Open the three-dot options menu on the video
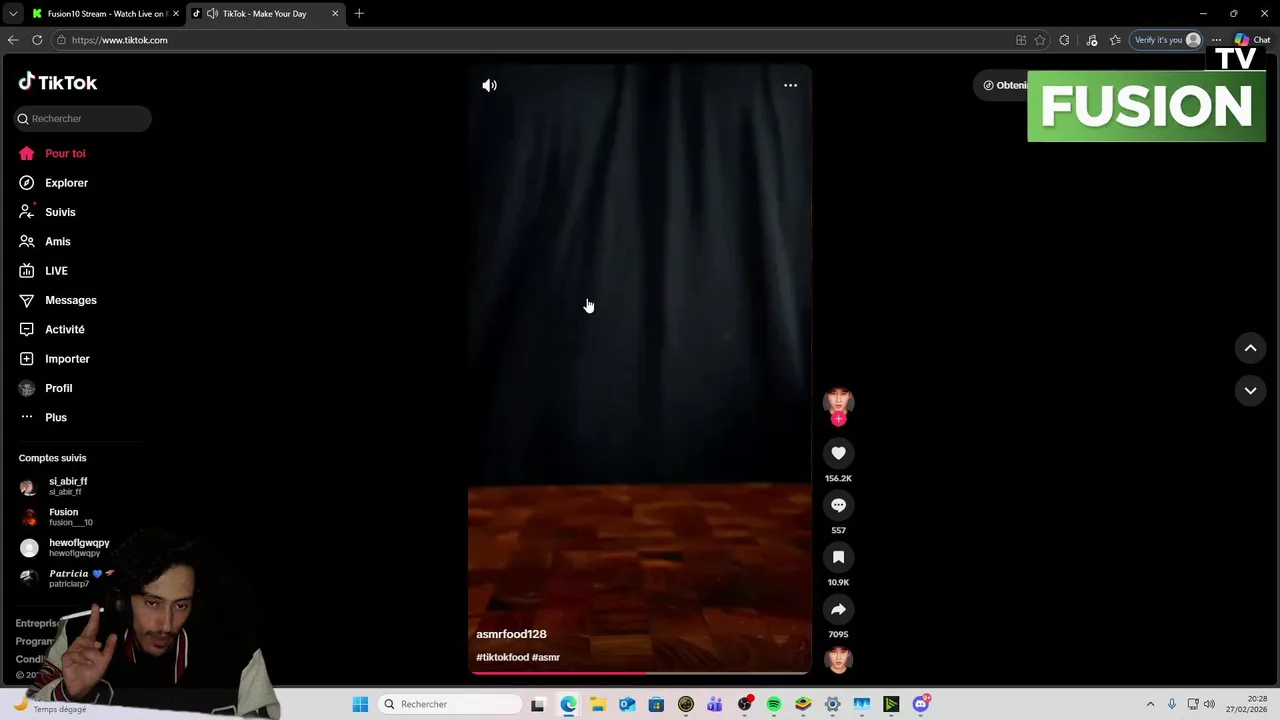 [x=790, y=85]
